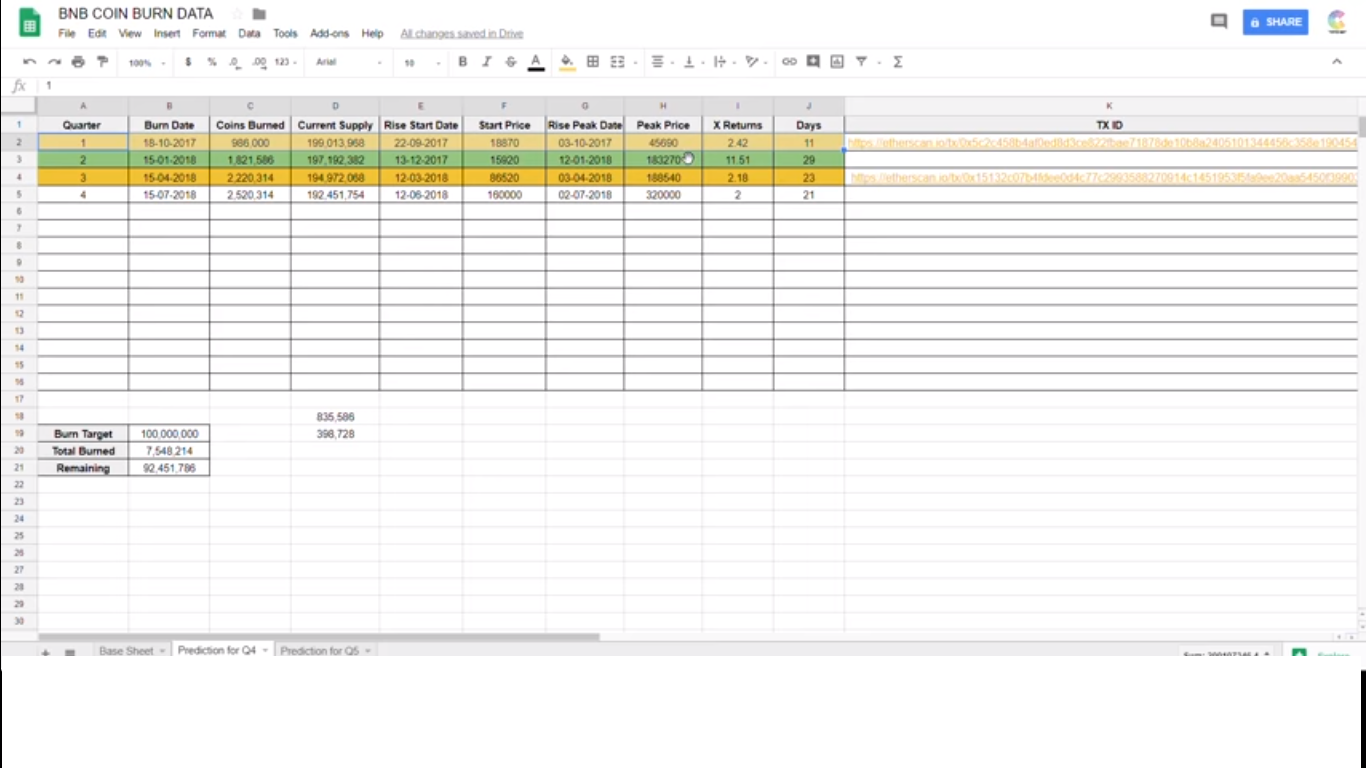Open the text color picker
Viewport: 1366px width, 768px height.
point(536,62)
